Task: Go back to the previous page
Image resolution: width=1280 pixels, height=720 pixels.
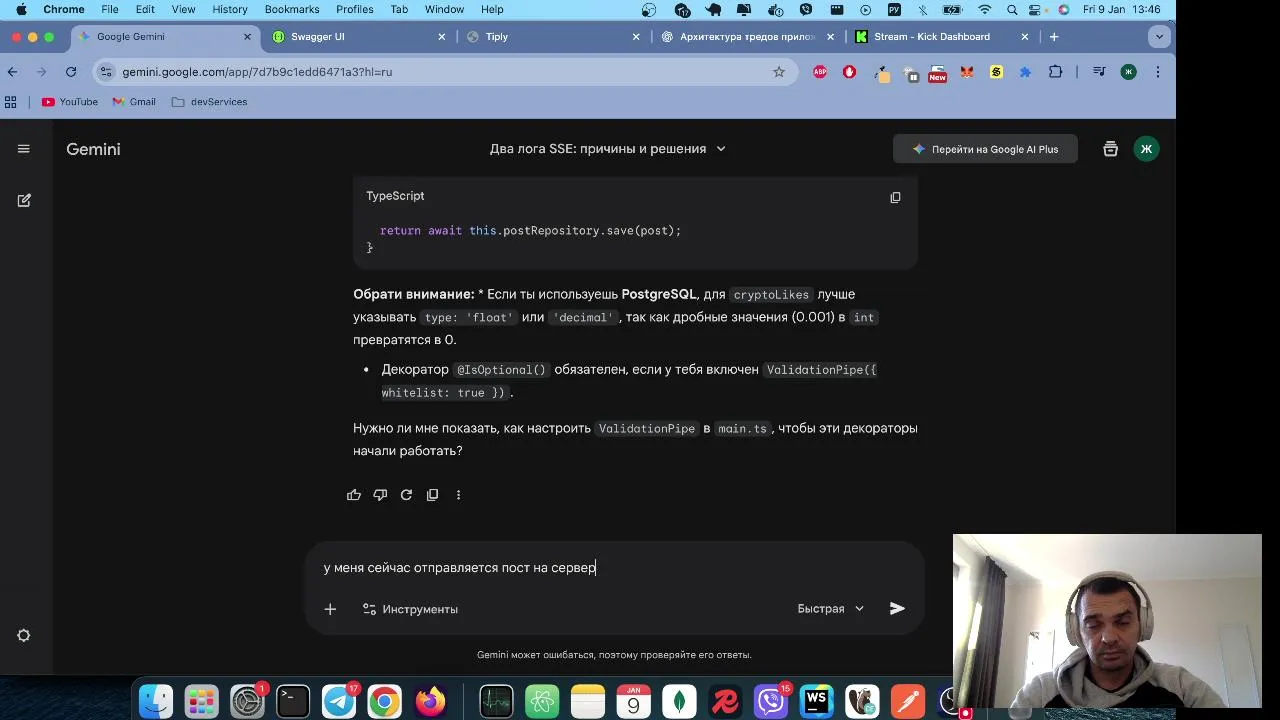Action: click(12, 72)
